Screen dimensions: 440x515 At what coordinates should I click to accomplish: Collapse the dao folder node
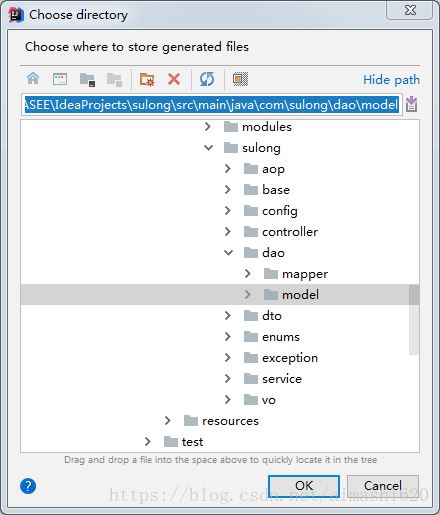[x=228, y=253]
